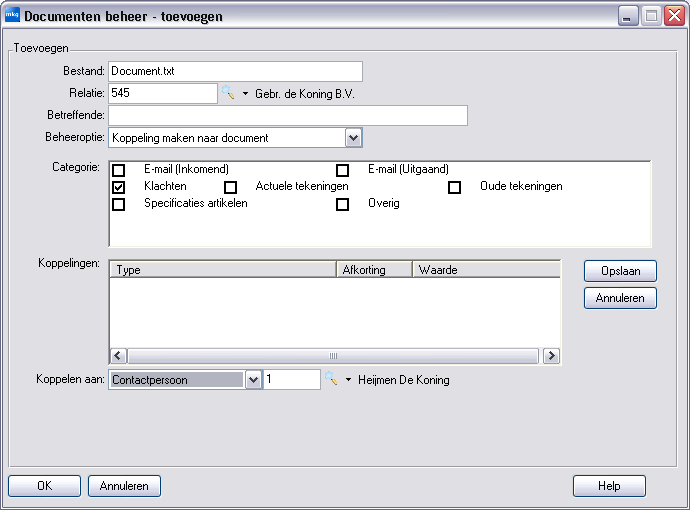
Task: Enable the Actuele tekeningen checkbox
Action: click(231, 187)
